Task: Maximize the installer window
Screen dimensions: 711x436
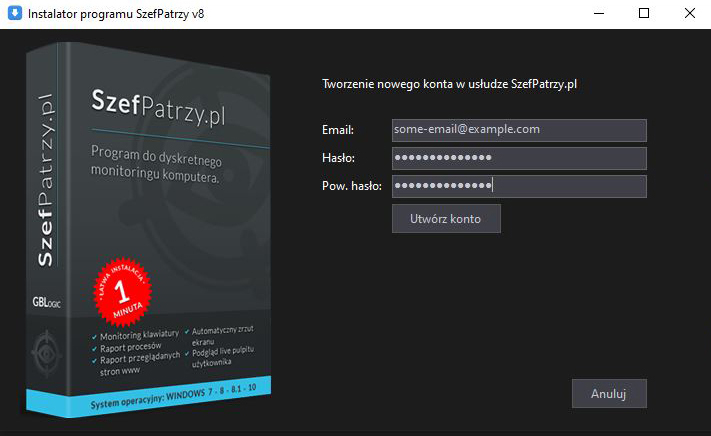Action: pos(644,14)
